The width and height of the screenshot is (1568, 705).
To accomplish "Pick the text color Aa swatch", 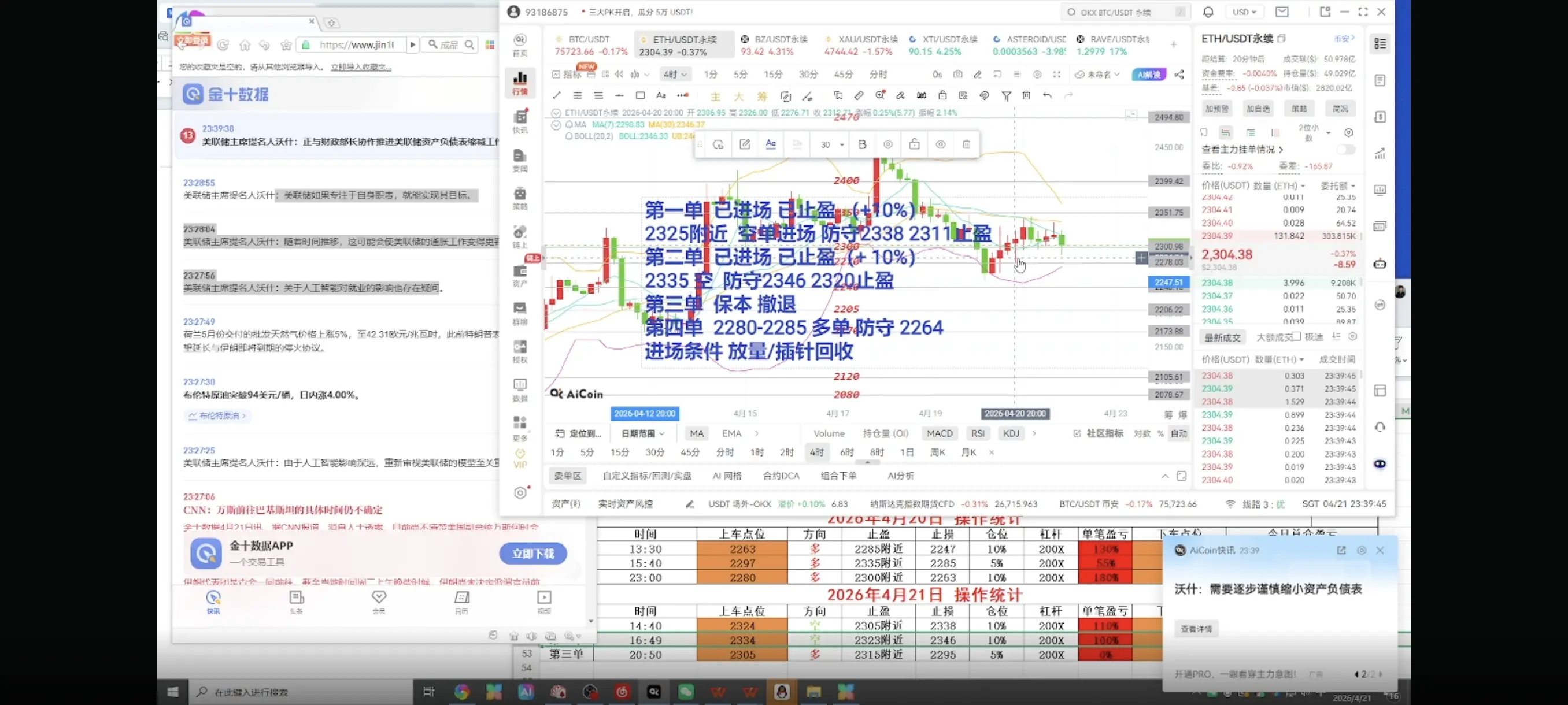I will pyautogui.click(x=771, y=144).
